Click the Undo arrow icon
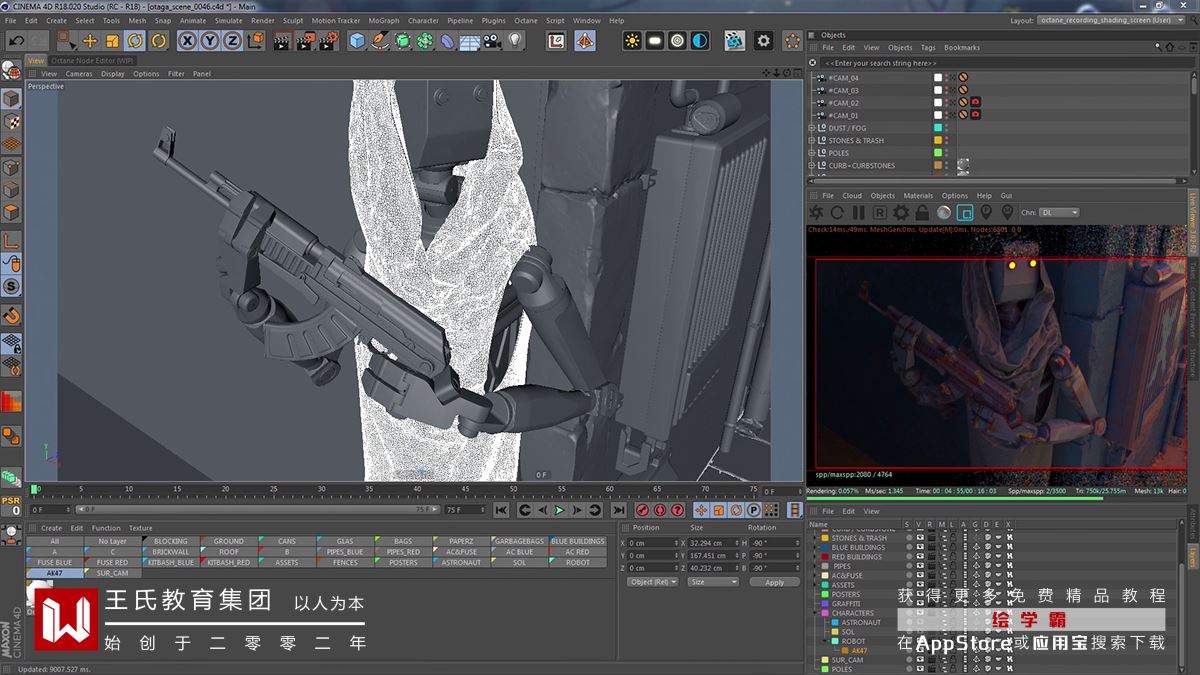Image resolution: width=1200 pixels, height=675 pixels. (16, 41)
